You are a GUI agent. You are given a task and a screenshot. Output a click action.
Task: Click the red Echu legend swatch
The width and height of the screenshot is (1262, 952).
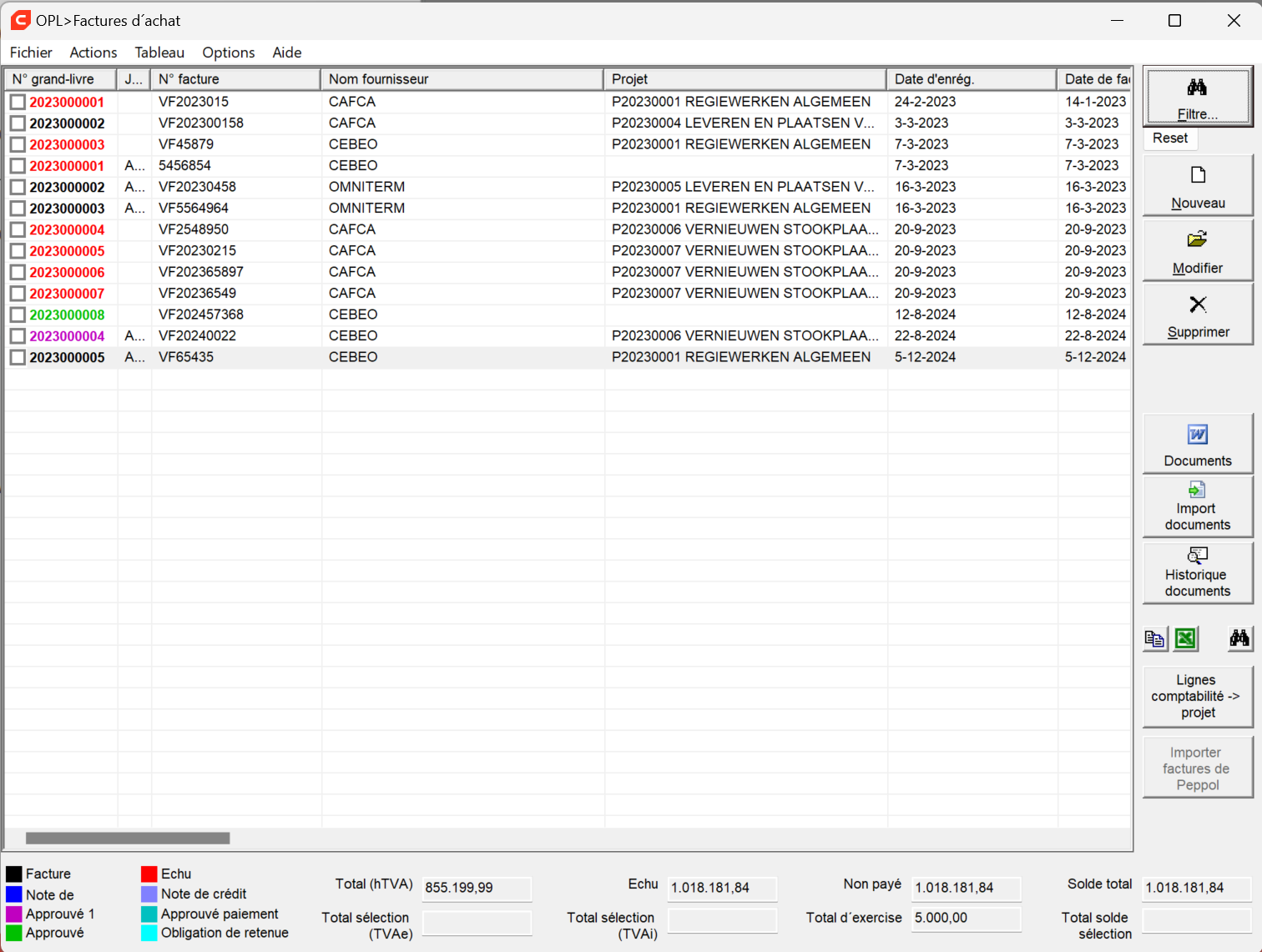click(149, 874)
